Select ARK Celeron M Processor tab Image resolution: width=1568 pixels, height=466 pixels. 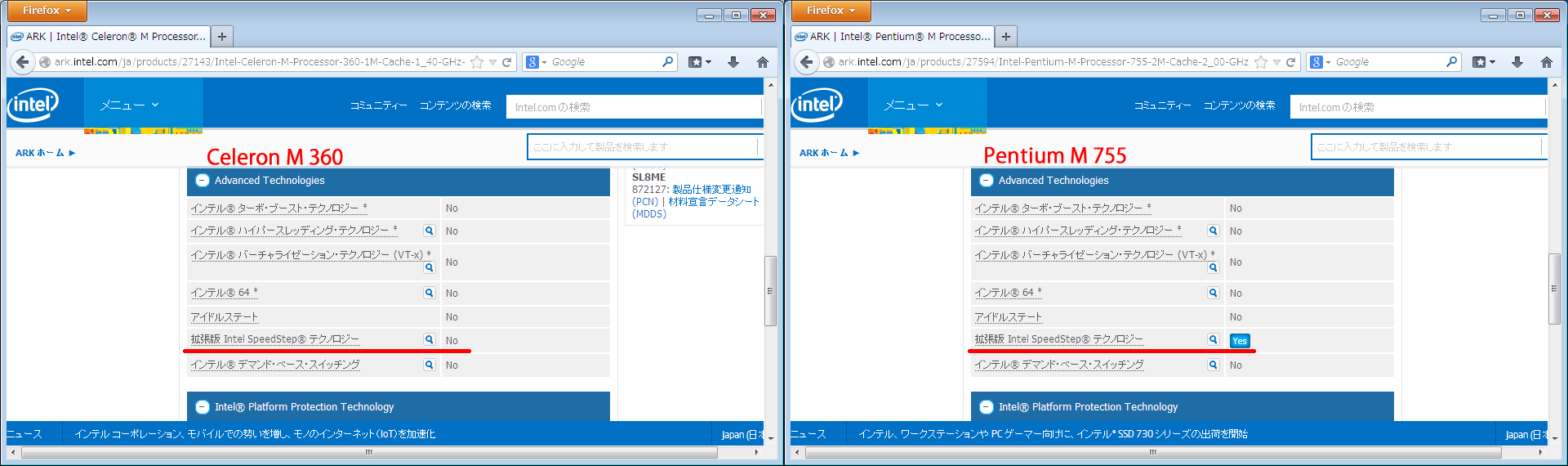(x=109, y=37)
